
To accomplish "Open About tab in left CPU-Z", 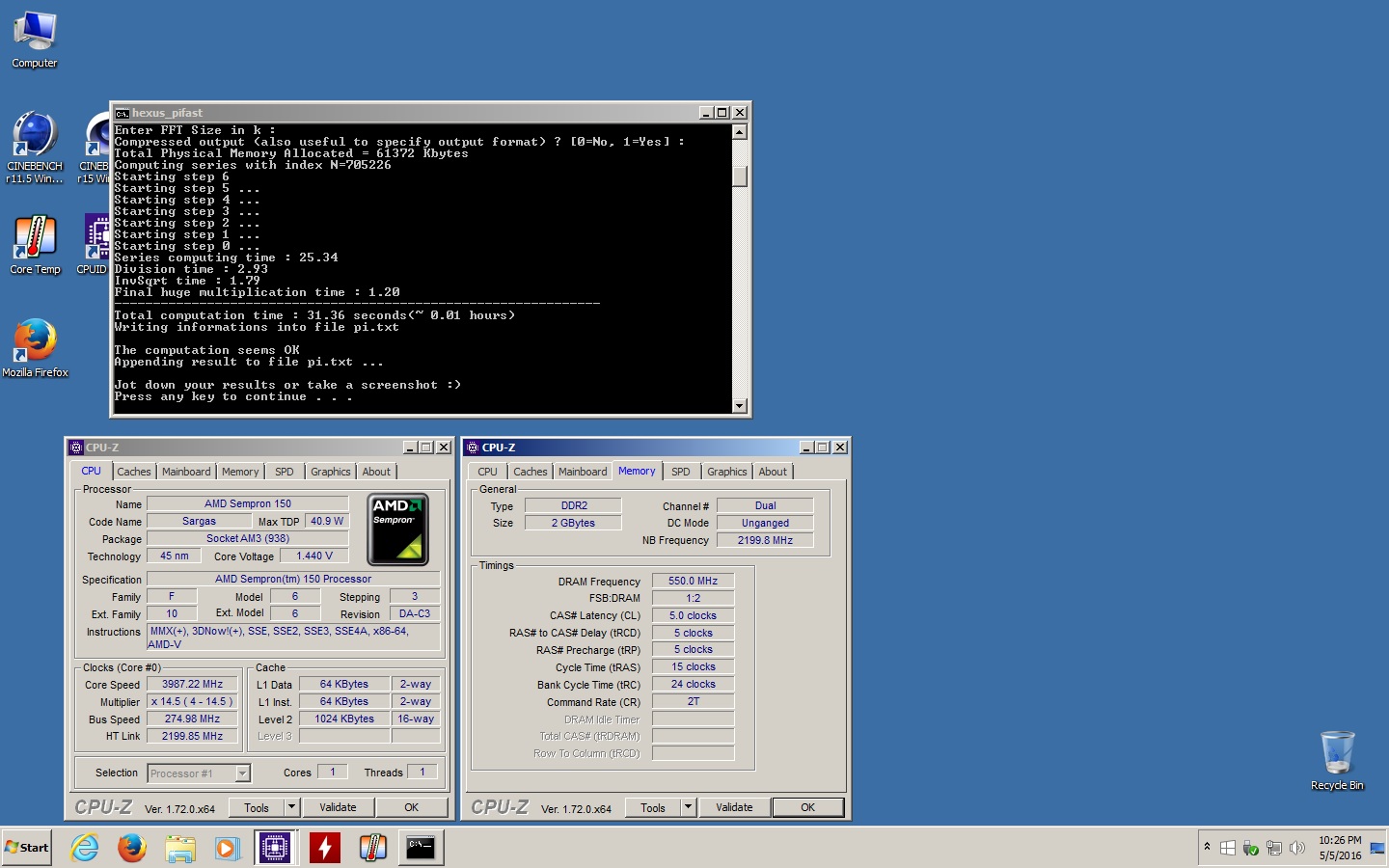I will tap(377, 472).
